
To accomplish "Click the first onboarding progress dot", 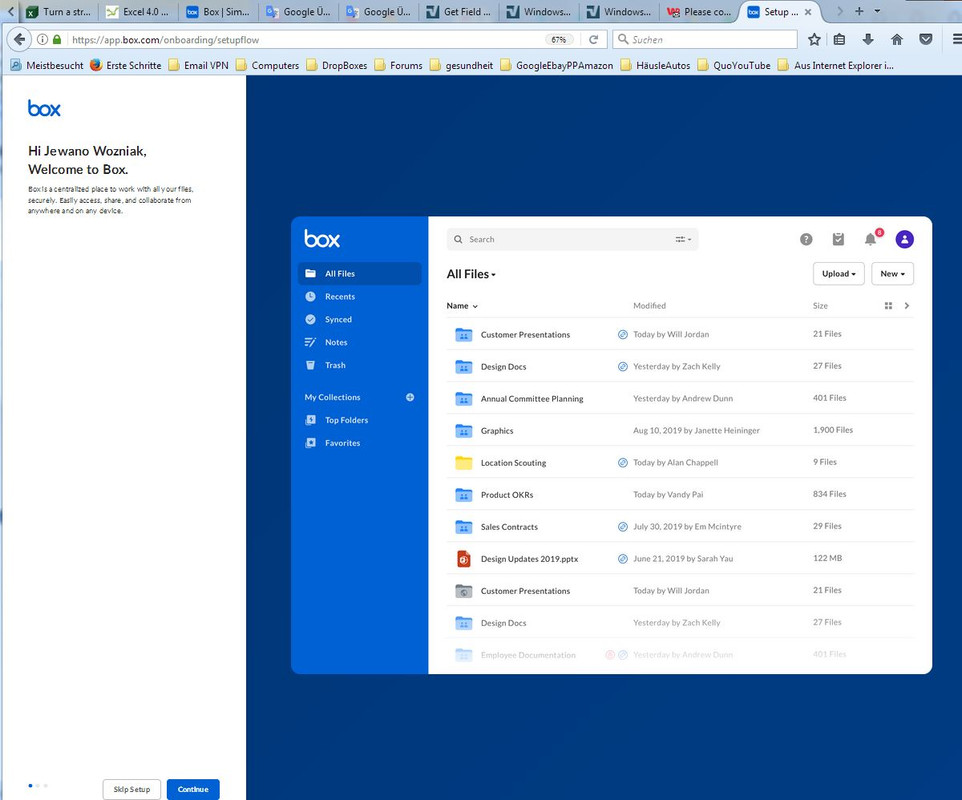I will (30, 785).
